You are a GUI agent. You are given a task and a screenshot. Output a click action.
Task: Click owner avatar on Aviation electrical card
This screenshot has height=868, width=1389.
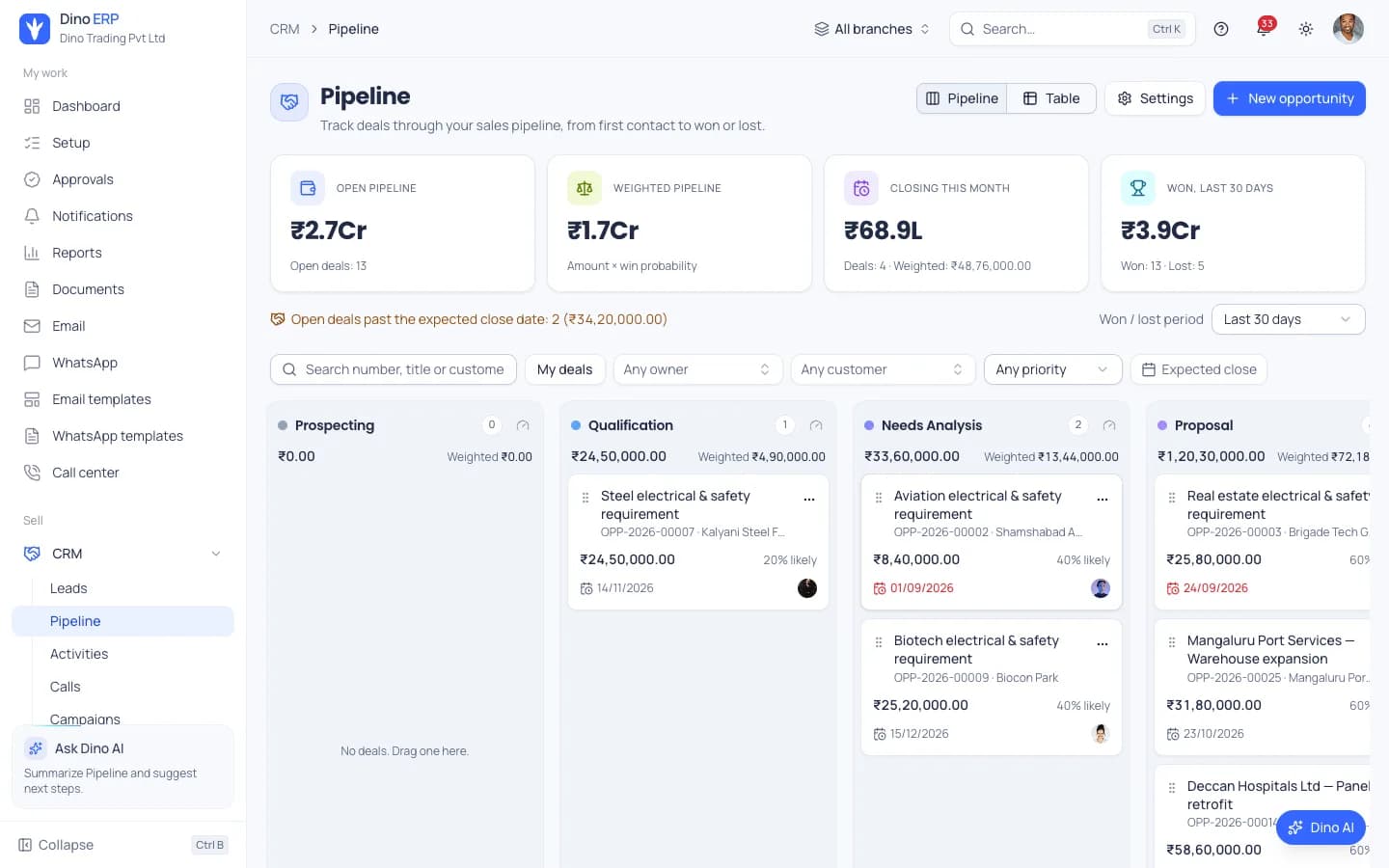(1101, 588)
